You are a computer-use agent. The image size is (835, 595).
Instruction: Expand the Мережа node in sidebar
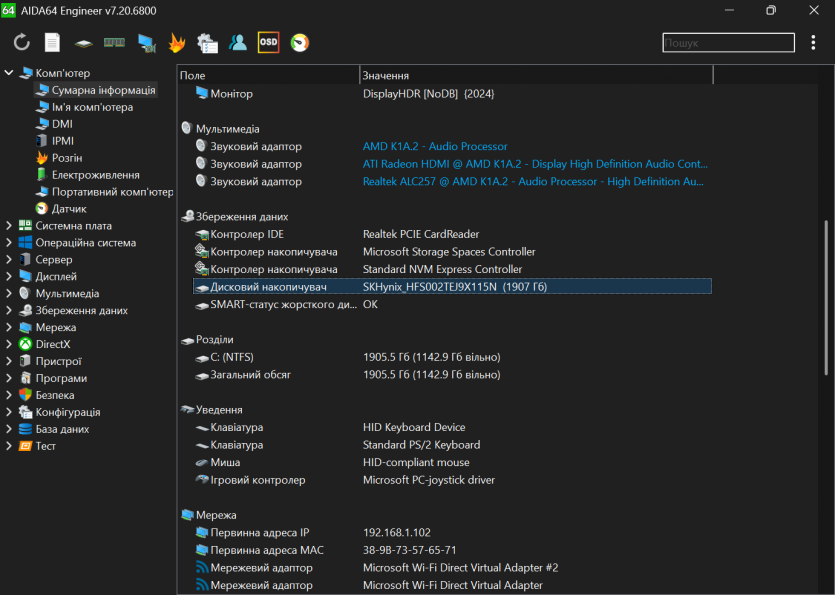point(9,328)
